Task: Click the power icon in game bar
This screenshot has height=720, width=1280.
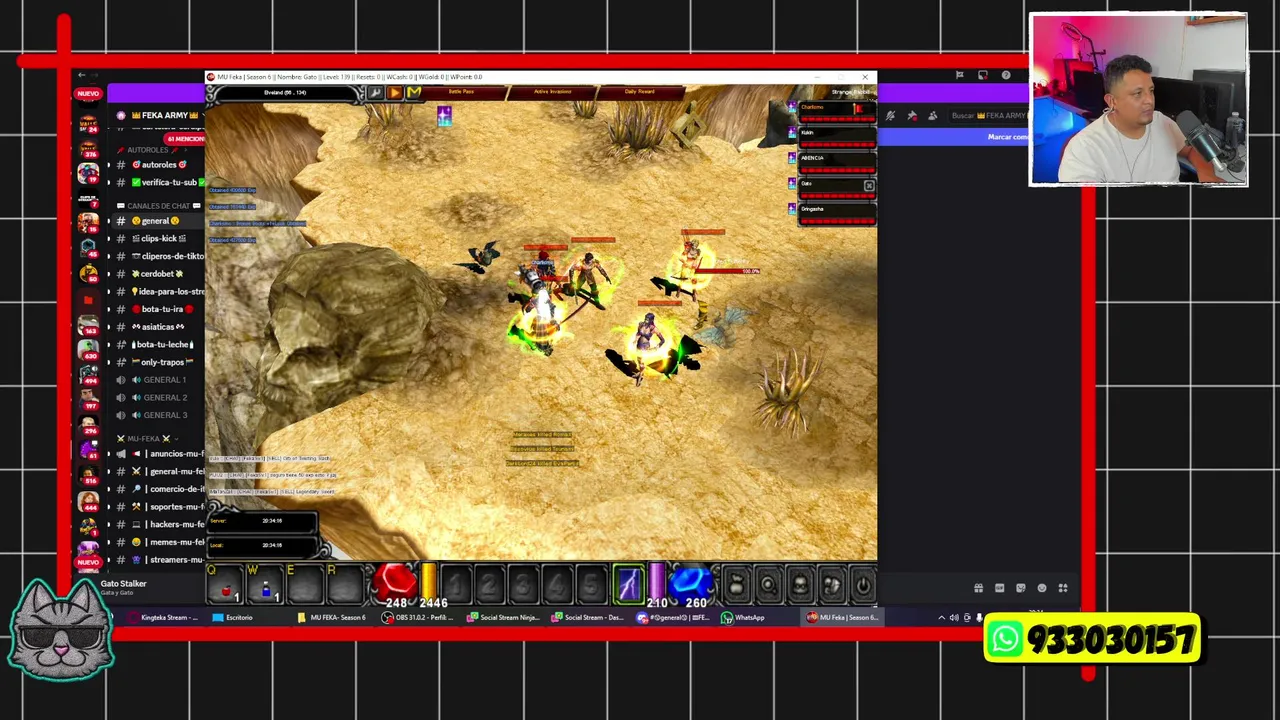Action: (863, 585)
